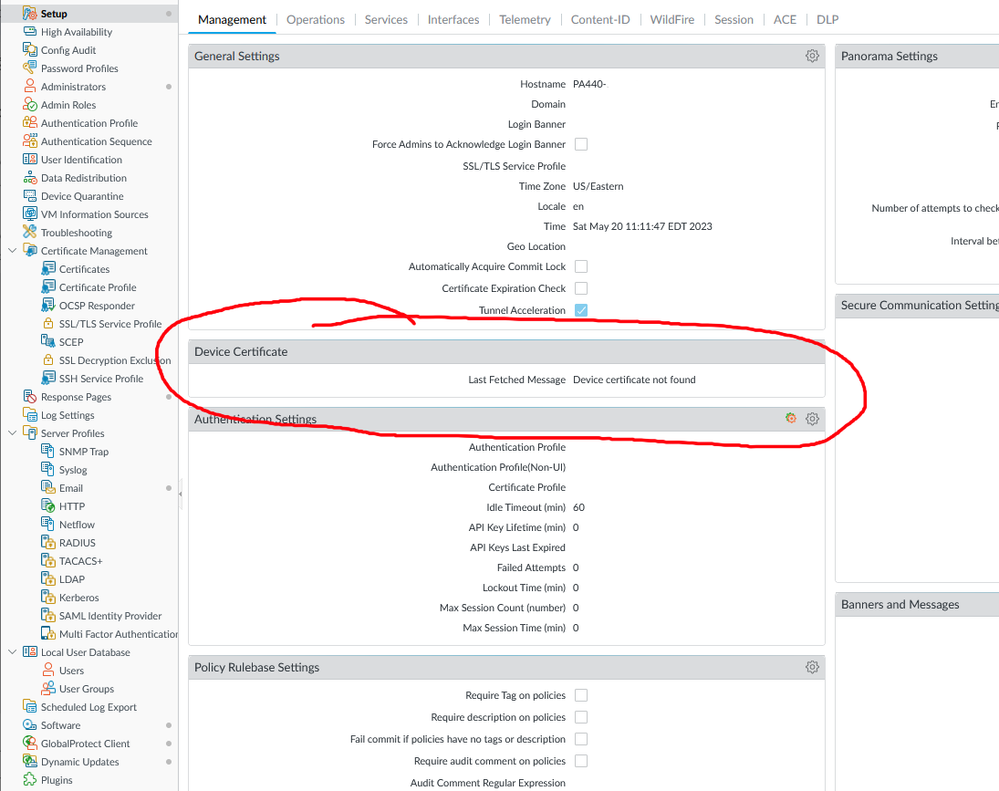Click the Response Pages icon
This screenshot has width=999, height=791.
coord(29,397)
